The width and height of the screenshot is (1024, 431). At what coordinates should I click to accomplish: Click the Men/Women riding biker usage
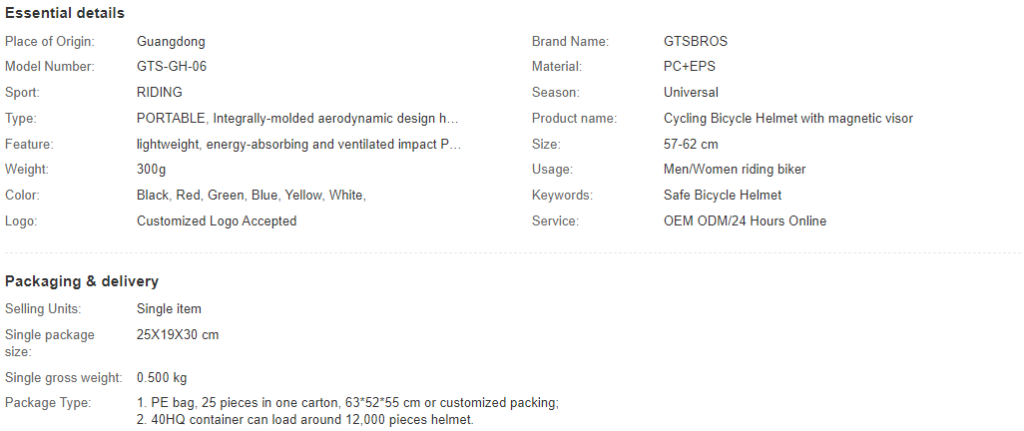(735, 170)
